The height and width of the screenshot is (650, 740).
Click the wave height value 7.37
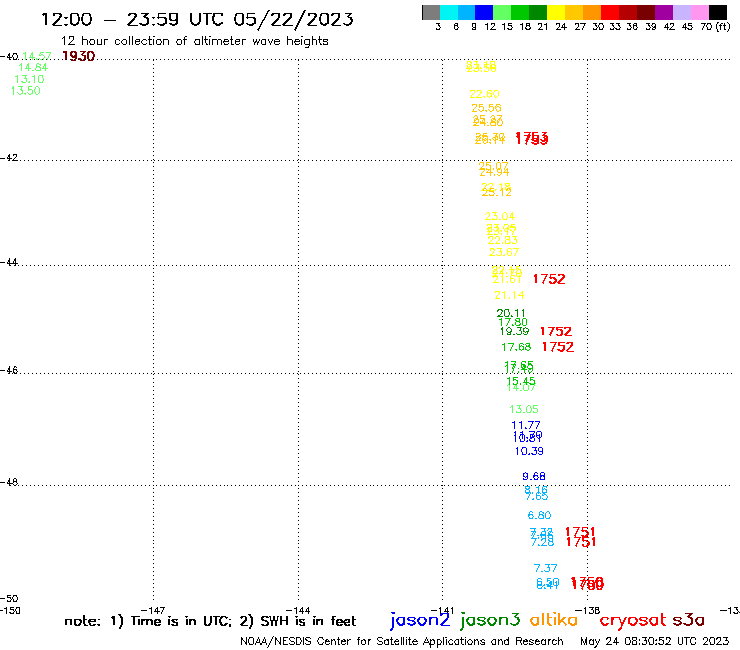[546, 568]
